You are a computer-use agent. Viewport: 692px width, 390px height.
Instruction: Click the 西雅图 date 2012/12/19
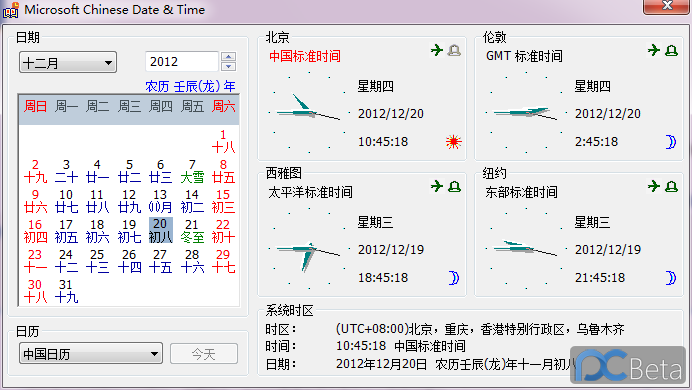click(x=391, y=249)
